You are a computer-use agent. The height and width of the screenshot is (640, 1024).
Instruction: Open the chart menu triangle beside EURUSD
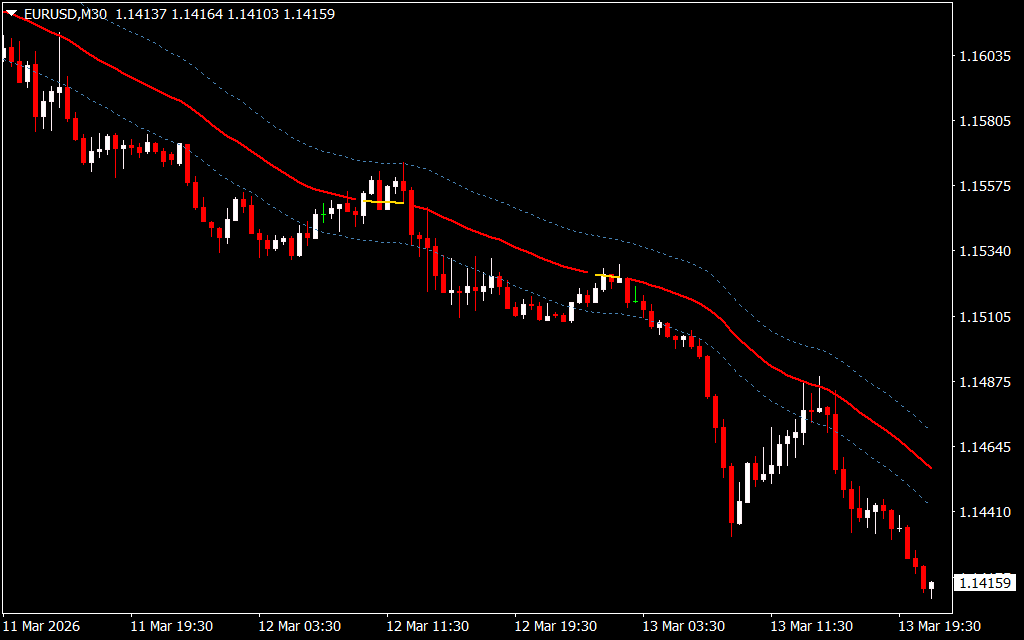[x=11, y=14]
